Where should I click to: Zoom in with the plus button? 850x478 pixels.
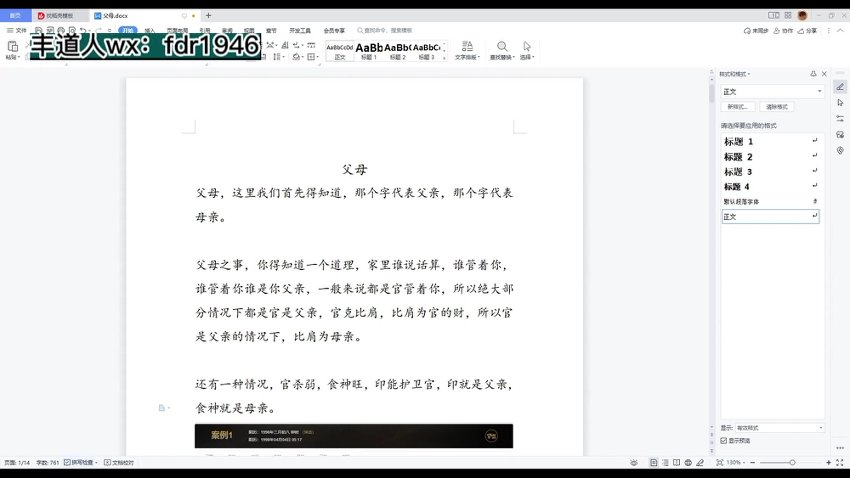pos(828,462)
